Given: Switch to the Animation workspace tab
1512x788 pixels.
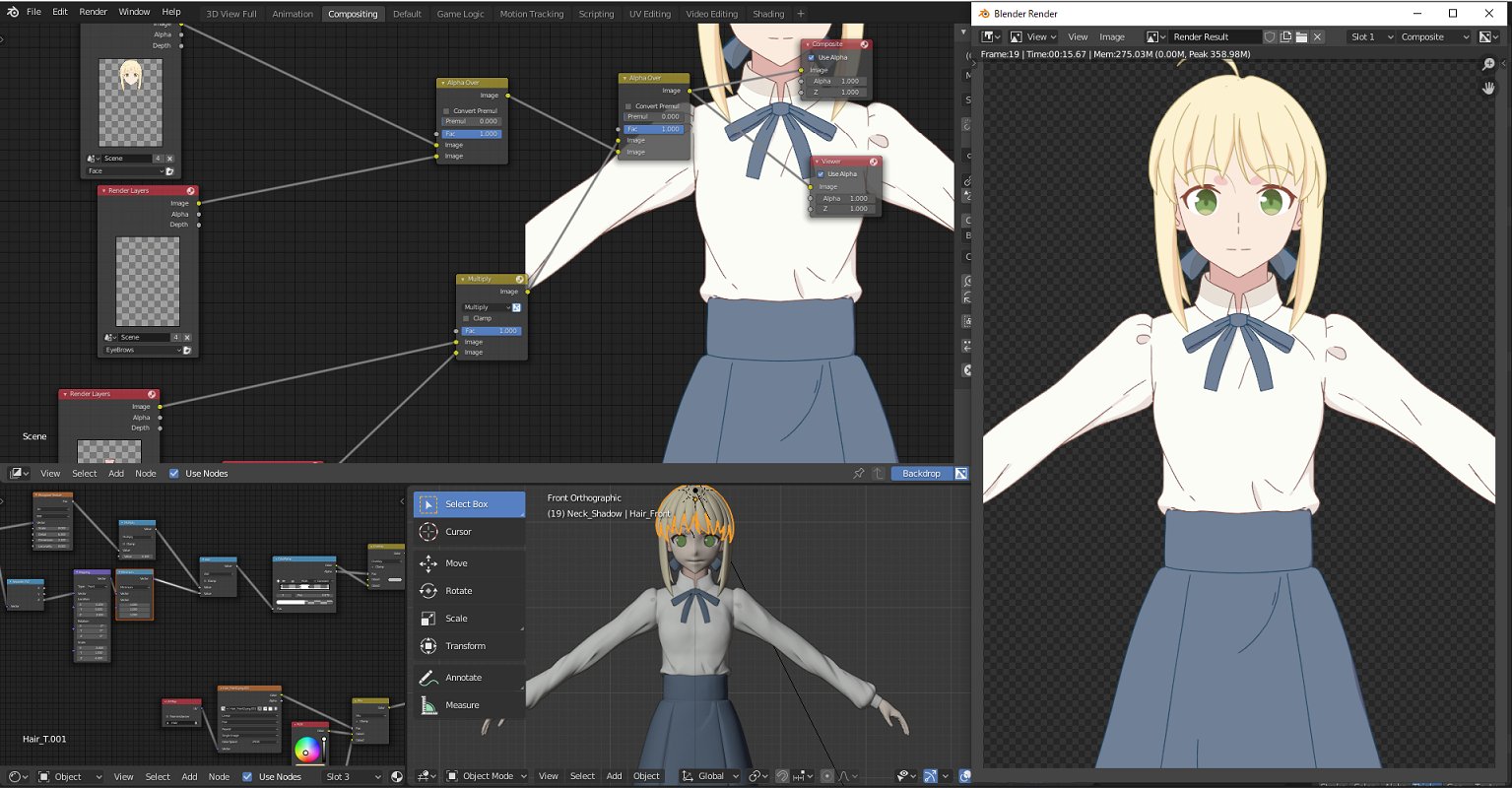Looking at the screenshot, I should (293, 14).
